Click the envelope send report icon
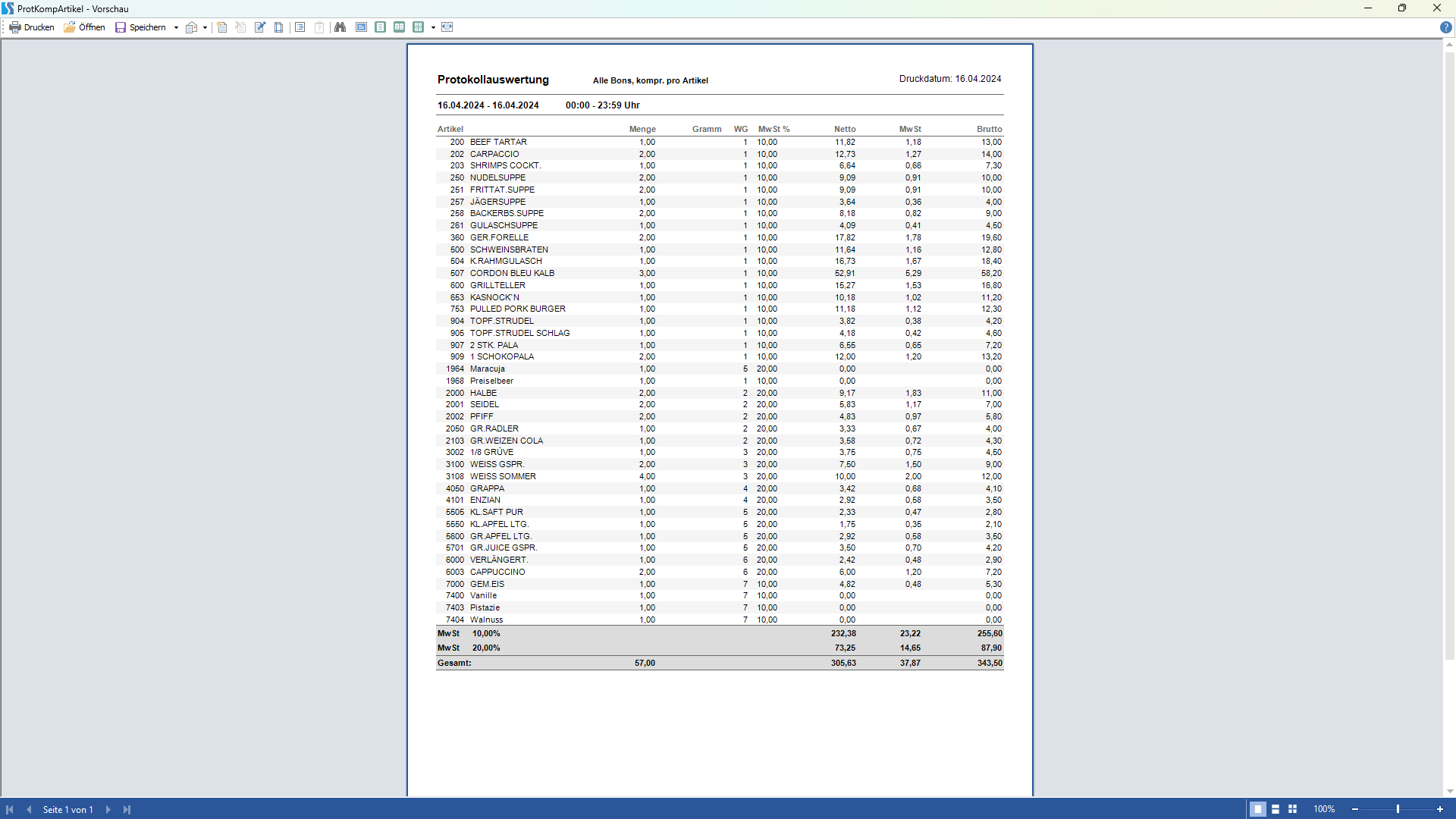 click(x=192, y=27)
